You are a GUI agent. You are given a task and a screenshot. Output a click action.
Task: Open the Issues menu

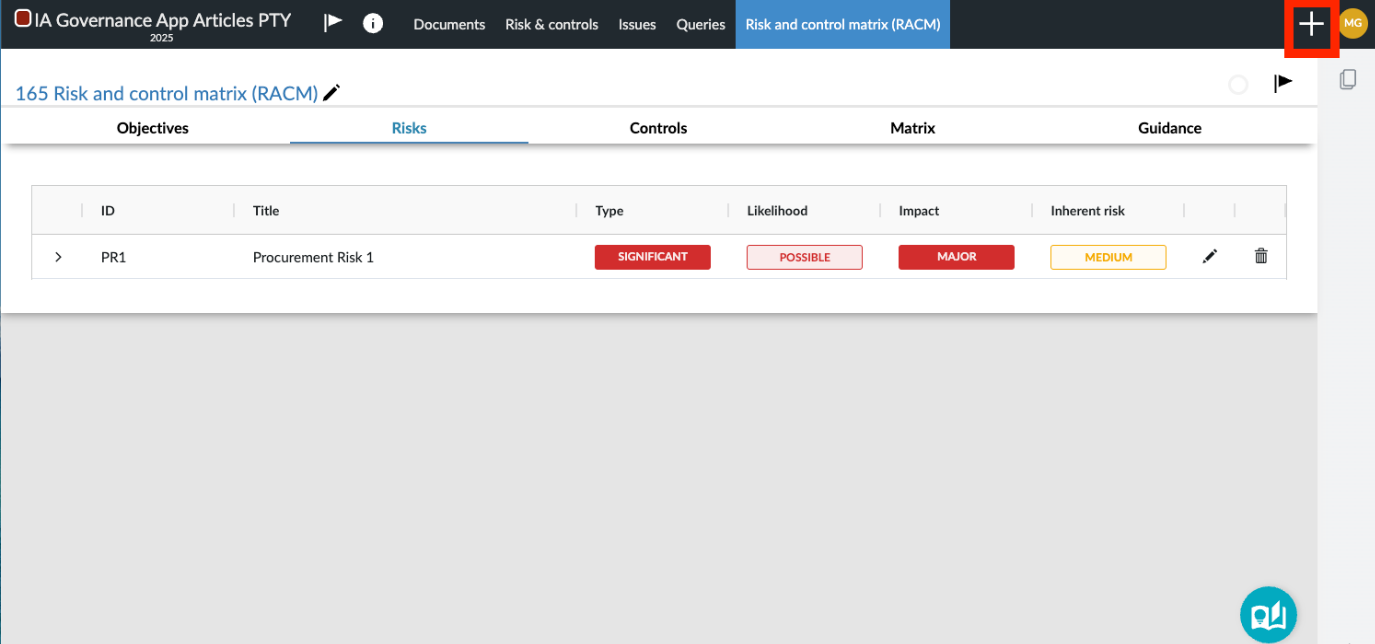[637, 24]
